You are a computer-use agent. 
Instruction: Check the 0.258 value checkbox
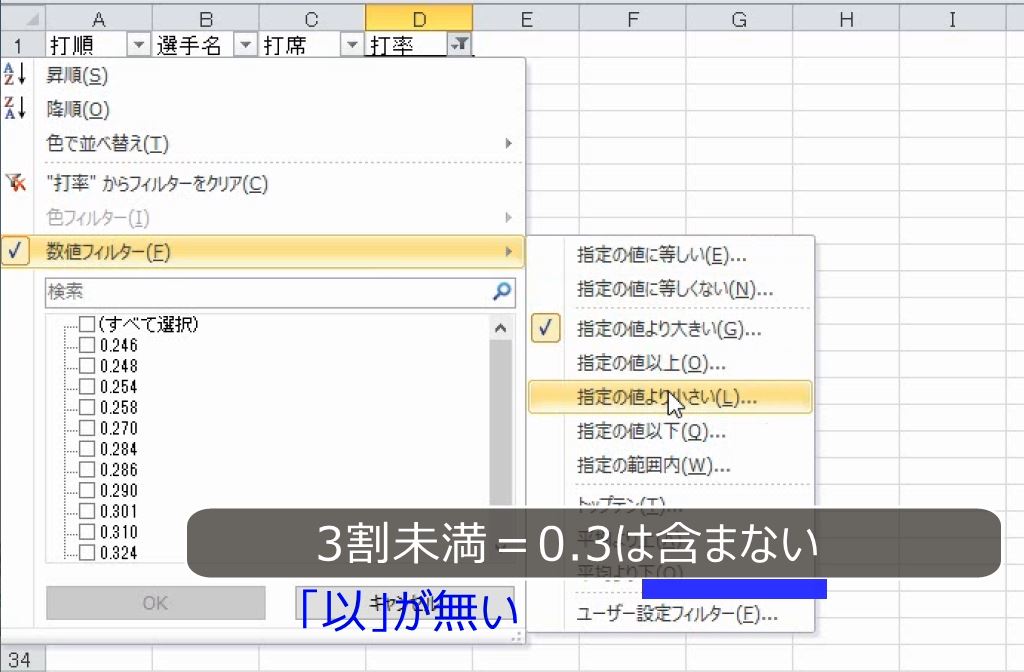86,408
